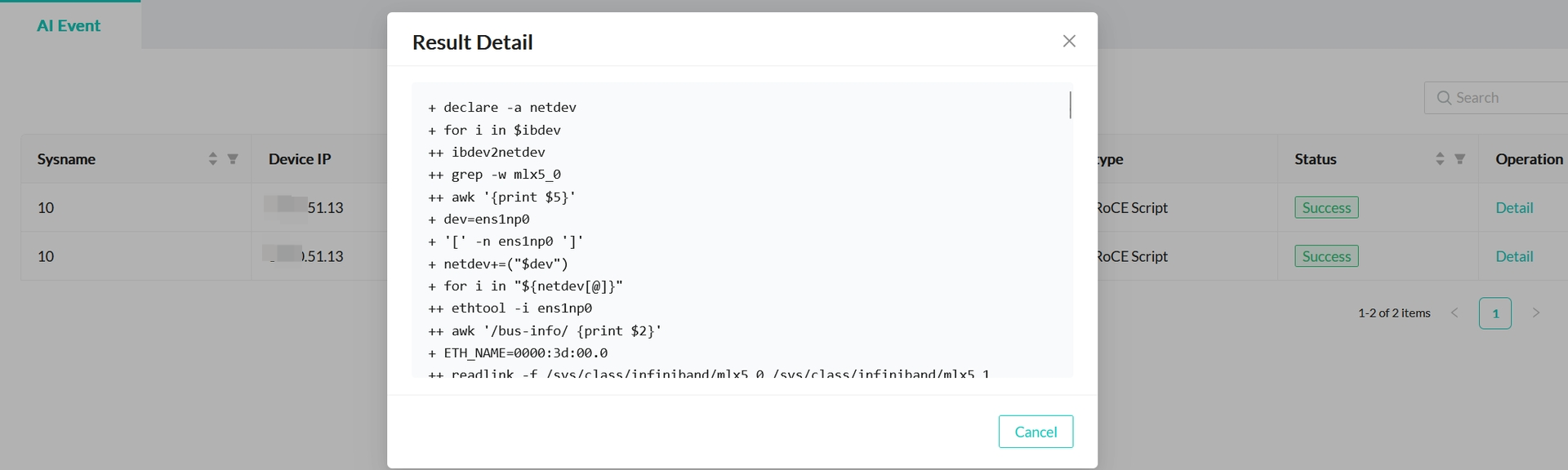The height and width of the screenshot is (470, 1568).
Task: Switch to the AI Event tab
Action: (69, 25)
